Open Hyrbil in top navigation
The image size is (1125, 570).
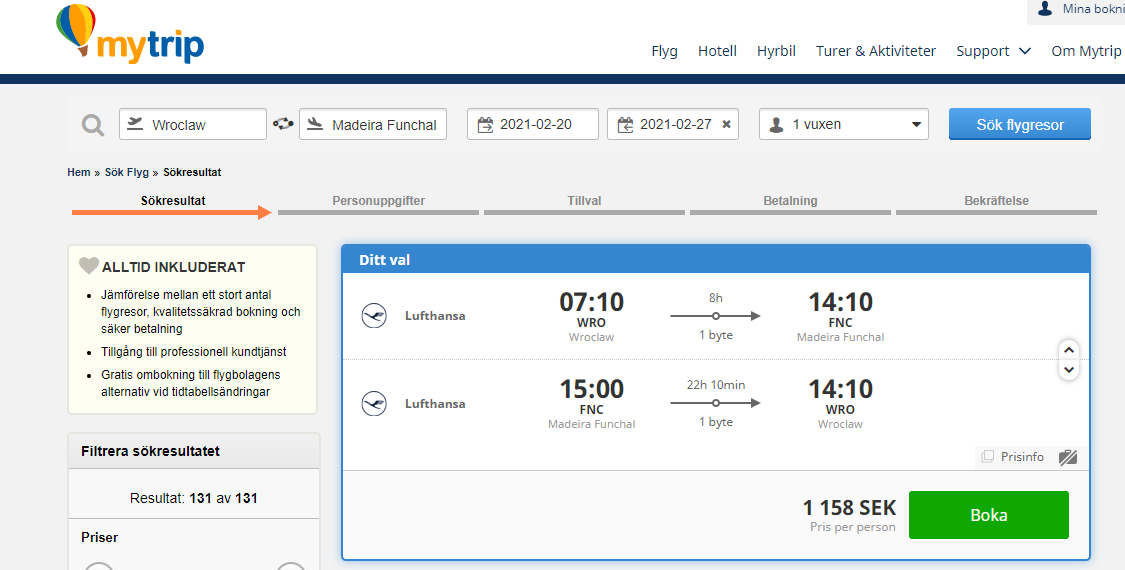point(776,51)
